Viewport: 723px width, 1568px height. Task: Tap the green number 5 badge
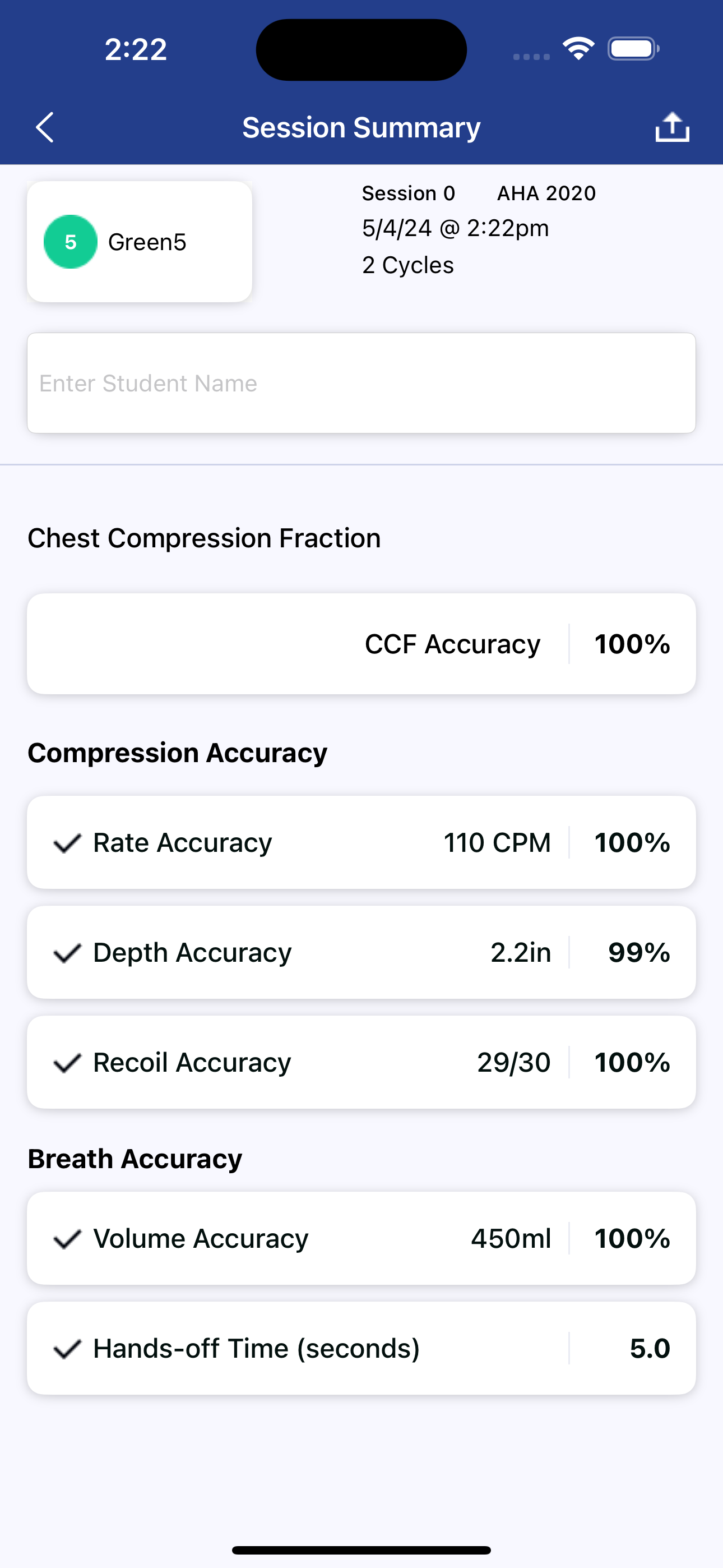[x=71, y=242]
